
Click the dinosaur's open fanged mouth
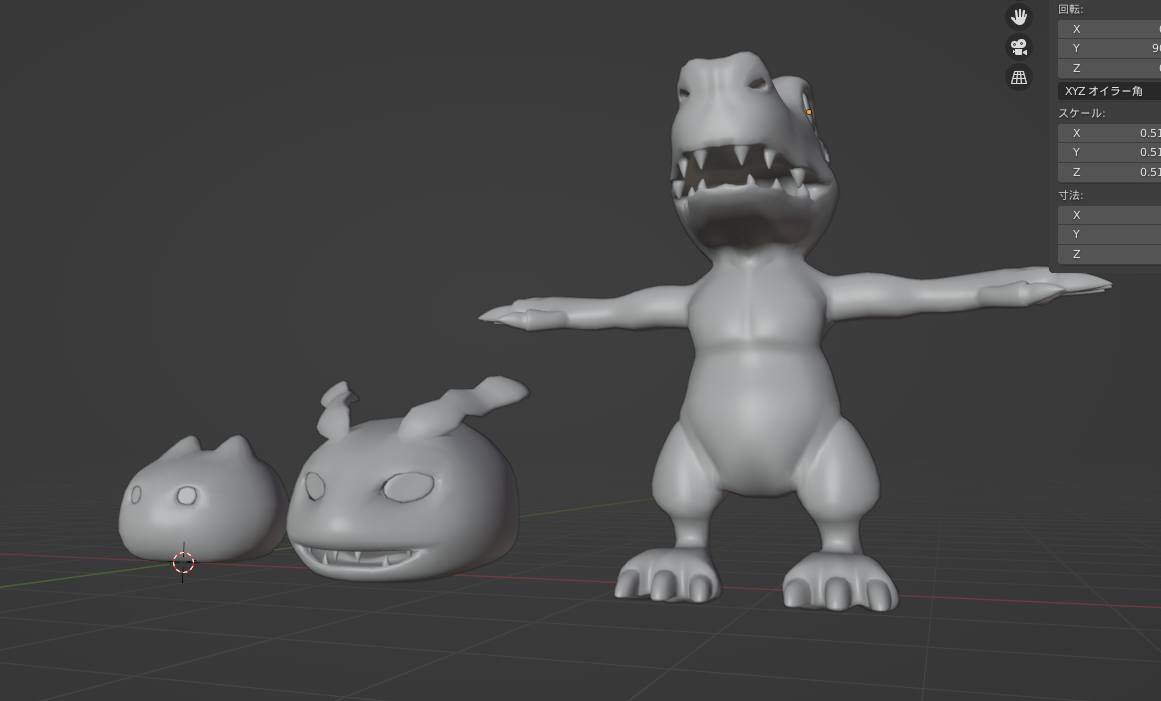[750, 200]
